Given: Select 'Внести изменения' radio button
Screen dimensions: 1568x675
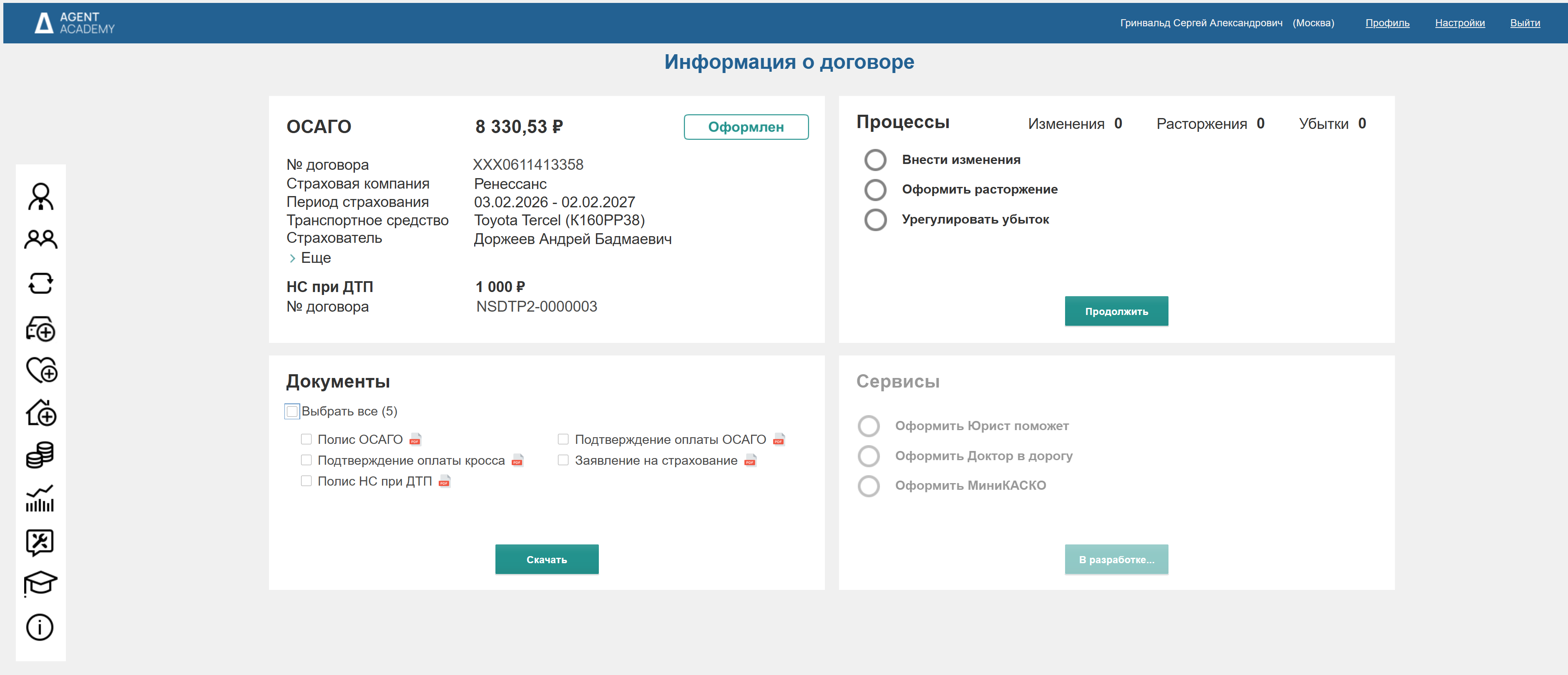Looking at the screenshot, I should (x=875, y=159).
